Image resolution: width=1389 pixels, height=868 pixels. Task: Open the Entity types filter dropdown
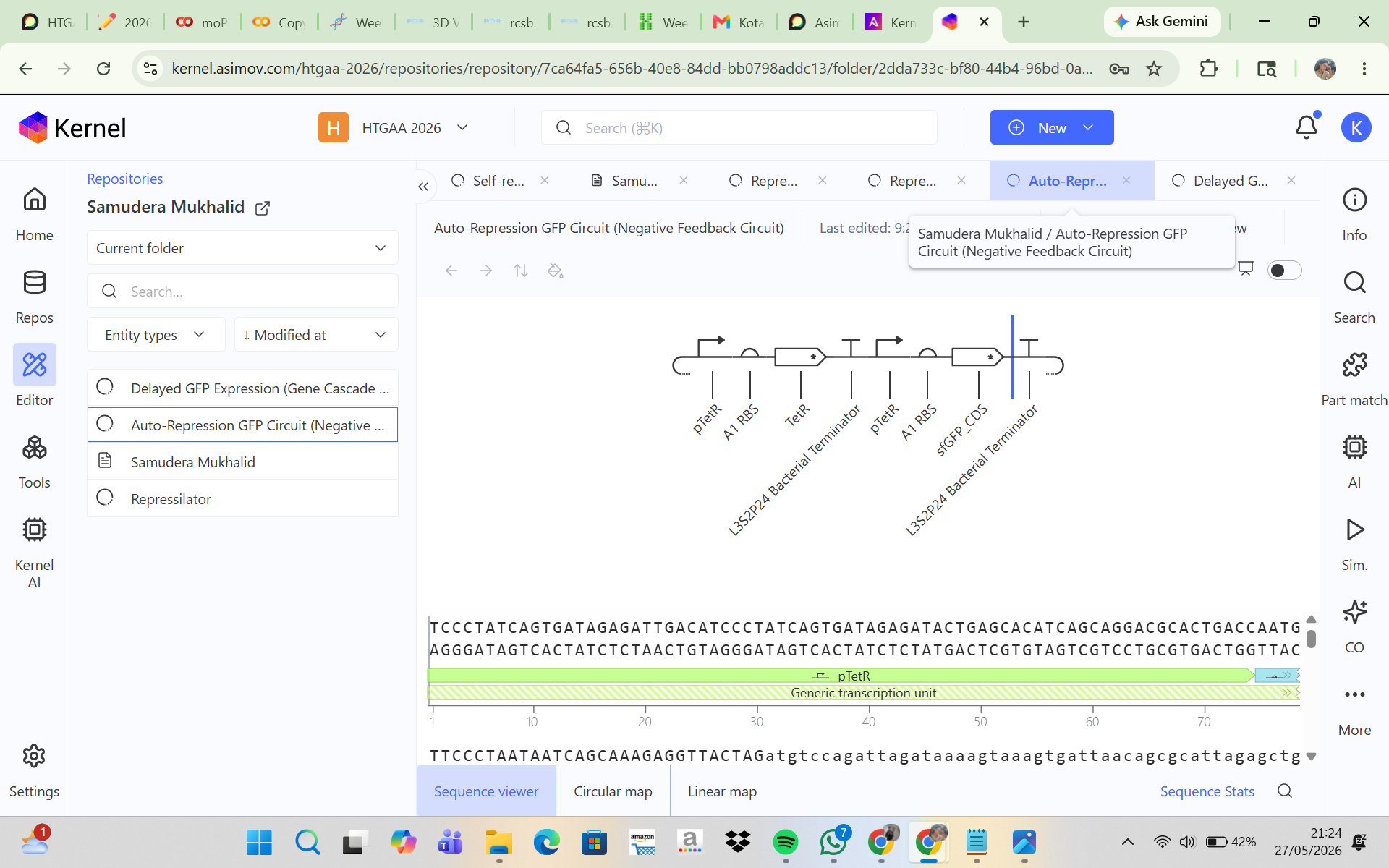click(x=156, y=334)
